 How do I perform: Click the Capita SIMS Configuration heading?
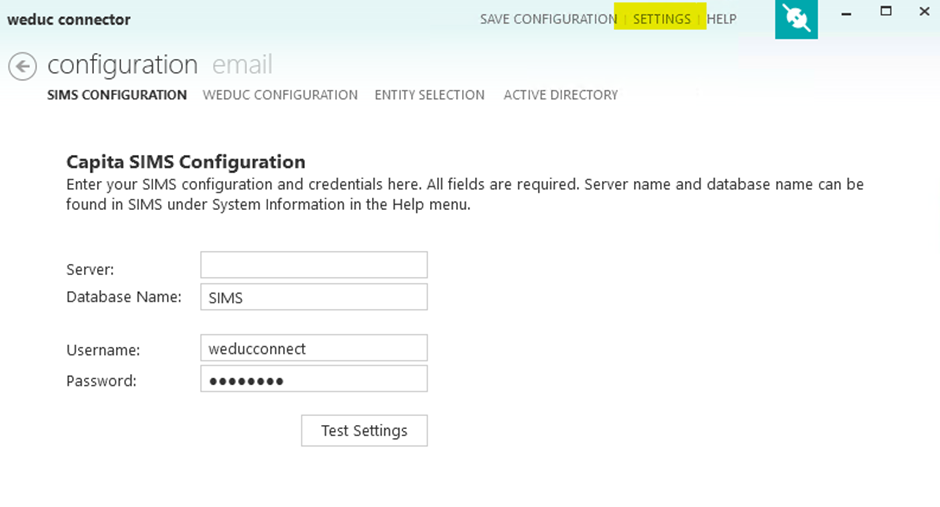(x=185, y=162)
